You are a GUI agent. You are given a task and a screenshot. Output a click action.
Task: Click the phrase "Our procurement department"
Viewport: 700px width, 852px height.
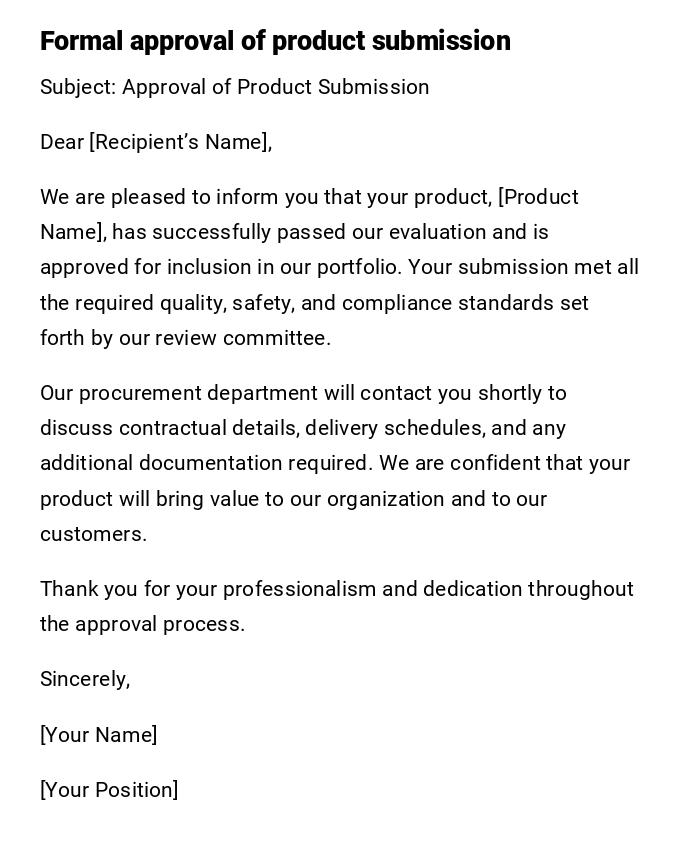pyautogui.click(x=178, y=393)
